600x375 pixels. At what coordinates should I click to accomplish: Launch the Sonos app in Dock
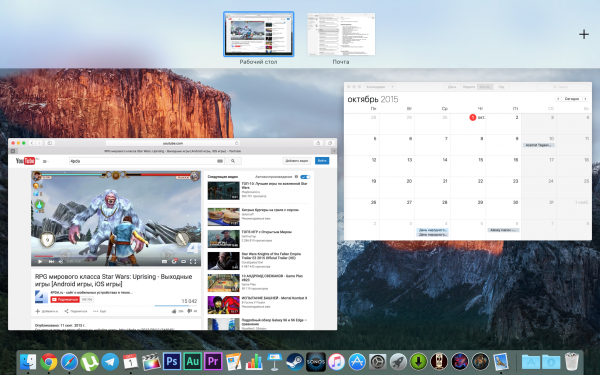coord(316,362)
